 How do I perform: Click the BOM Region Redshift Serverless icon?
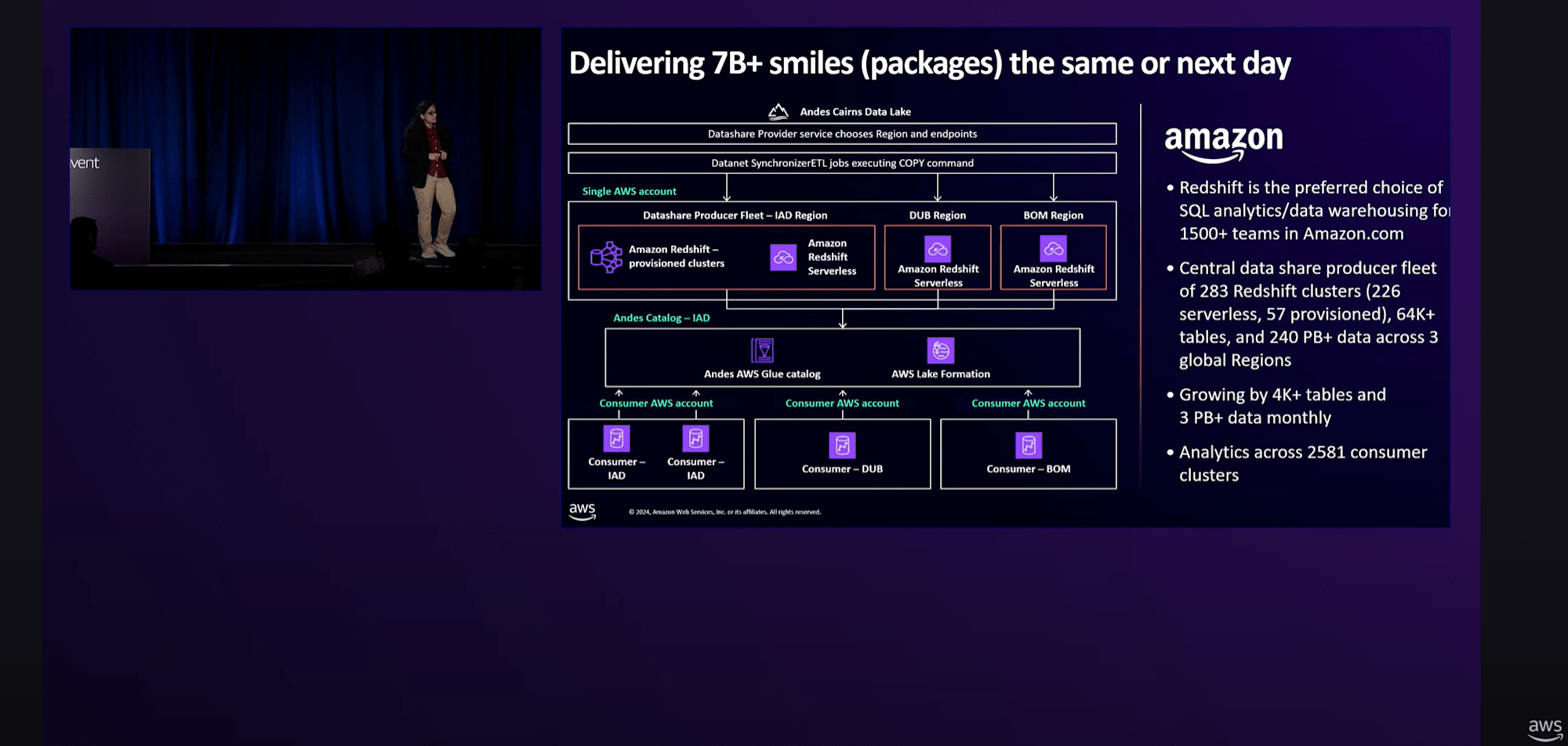coord(1053,249)
